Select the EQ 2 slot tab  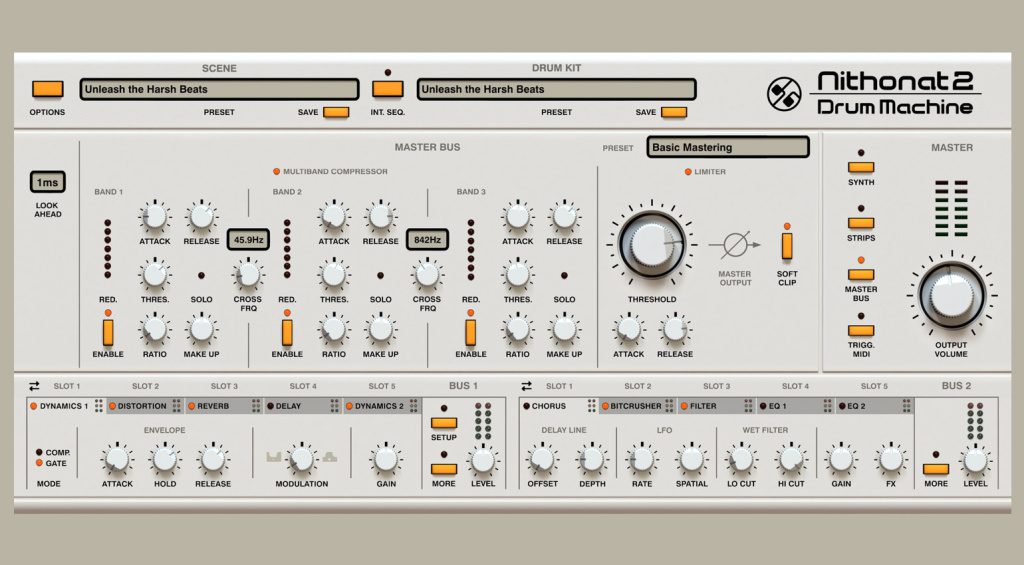tap(874, 406)
